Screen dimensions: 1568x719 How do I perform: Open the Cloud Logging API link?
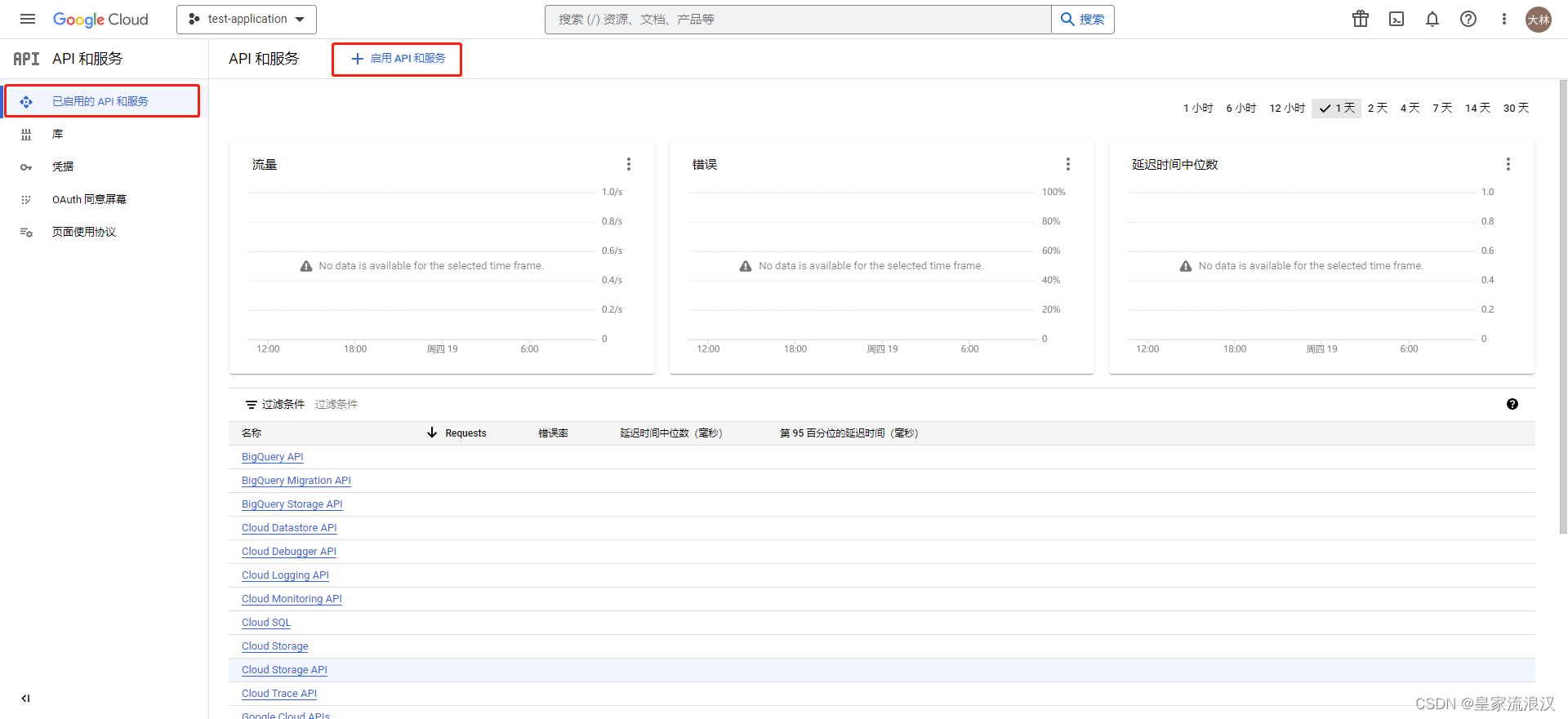click(x=285, y=575)
